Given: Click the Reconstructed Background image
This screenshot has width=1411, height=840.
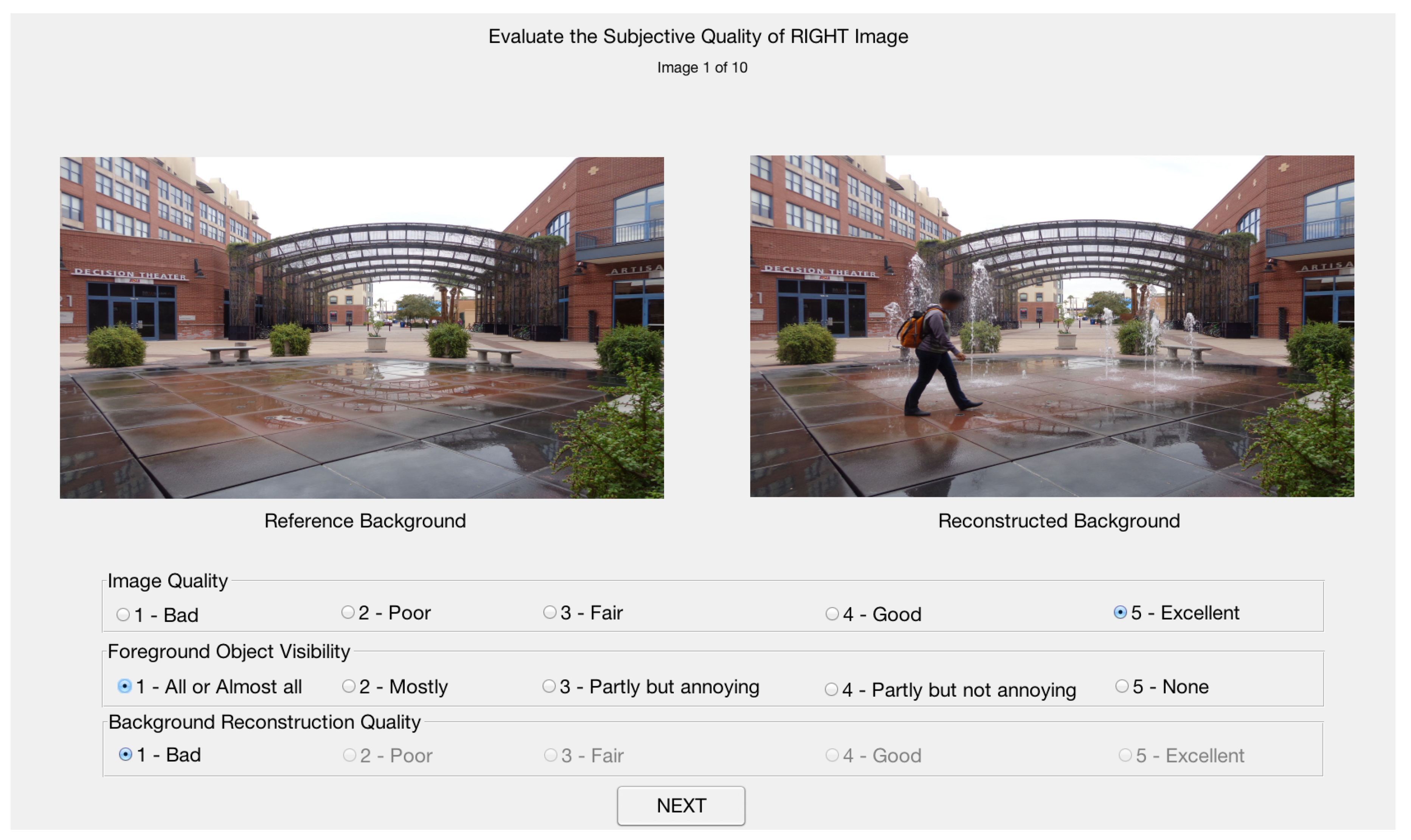Looking at the screenshot, I should click(x=1052, y=327).
